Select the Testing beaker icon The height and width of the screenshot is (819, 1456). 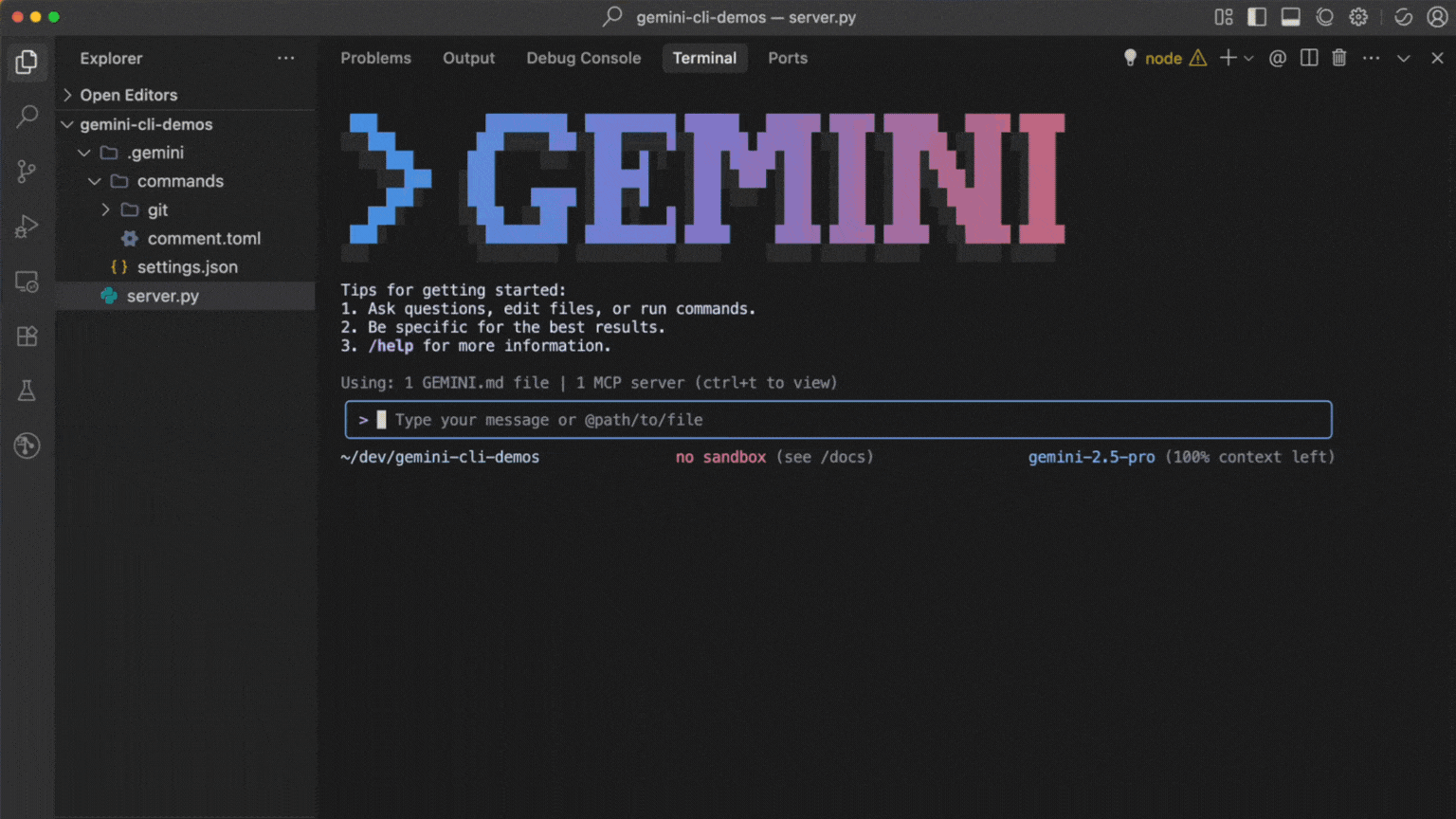(27, 390)
